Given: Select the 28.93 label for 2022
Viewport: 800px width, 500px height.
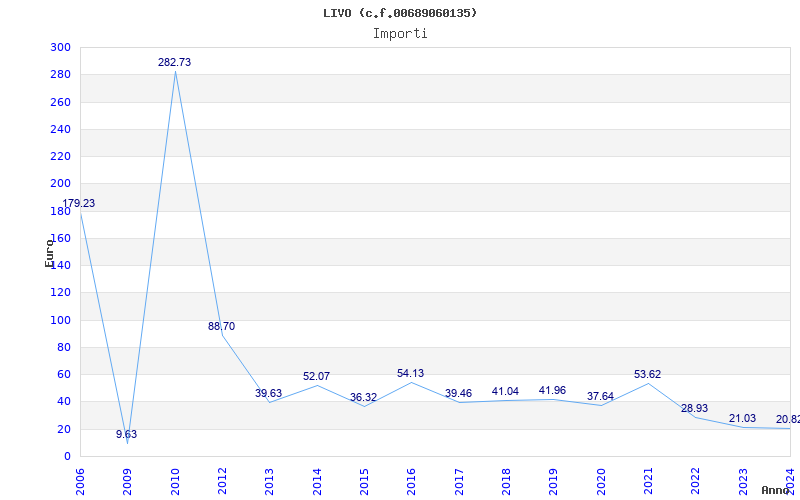Looking at the screenshot, I should [694, 408].
